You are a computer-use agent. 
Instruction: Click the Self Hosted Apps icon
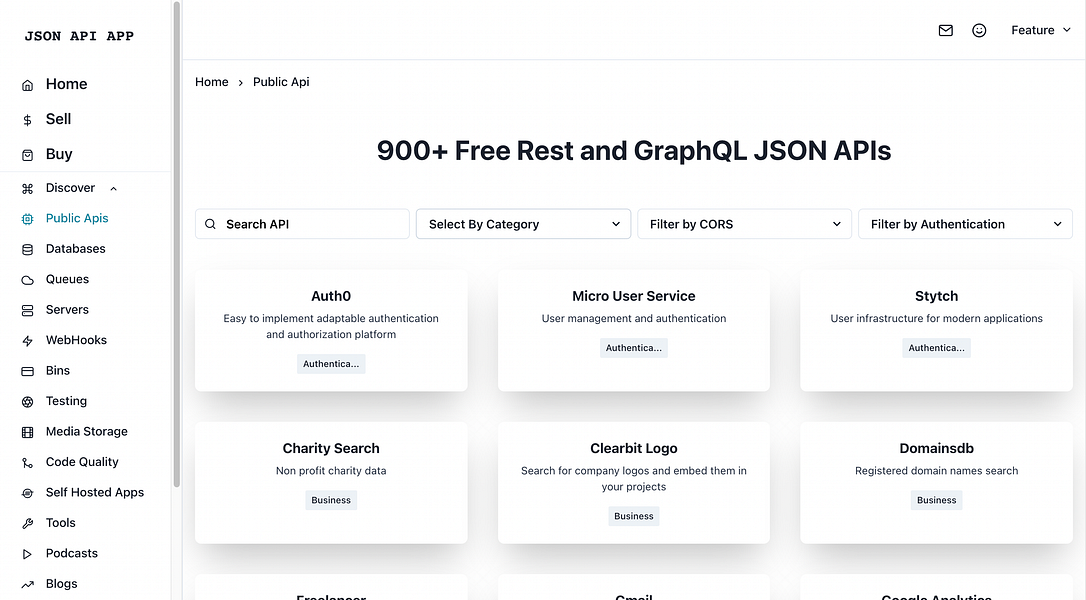[x=28, y=493]
